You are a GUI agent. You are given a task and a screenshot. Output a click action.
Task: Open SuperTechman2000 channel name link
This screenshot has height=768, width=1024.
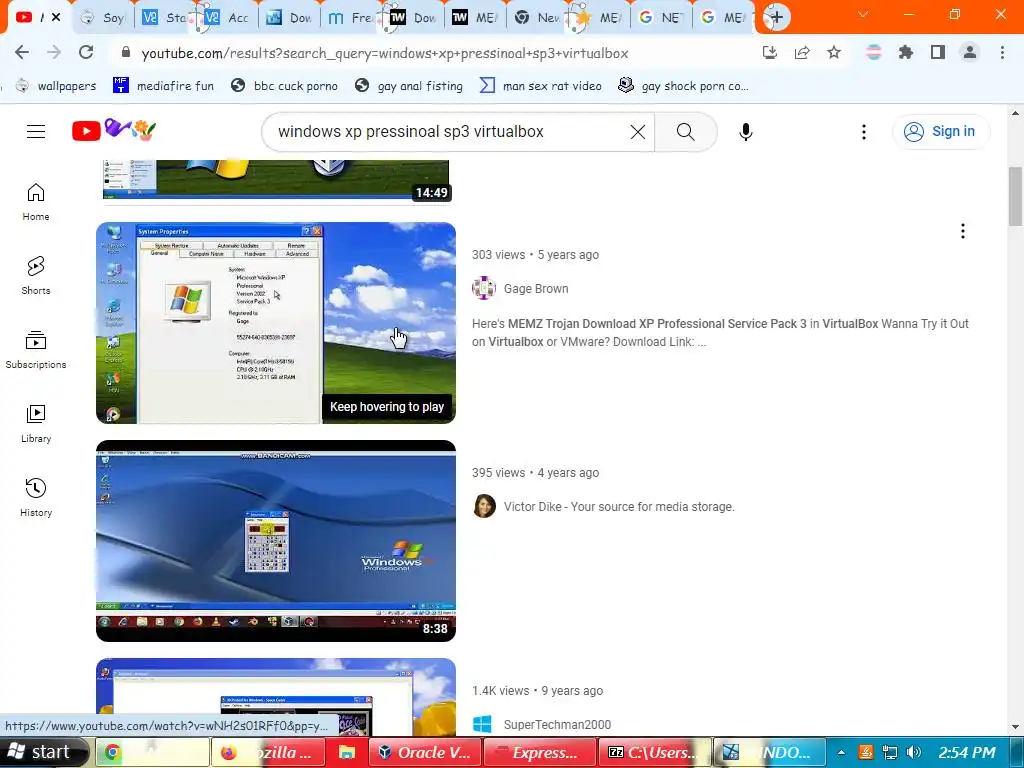tap(557, 724)
